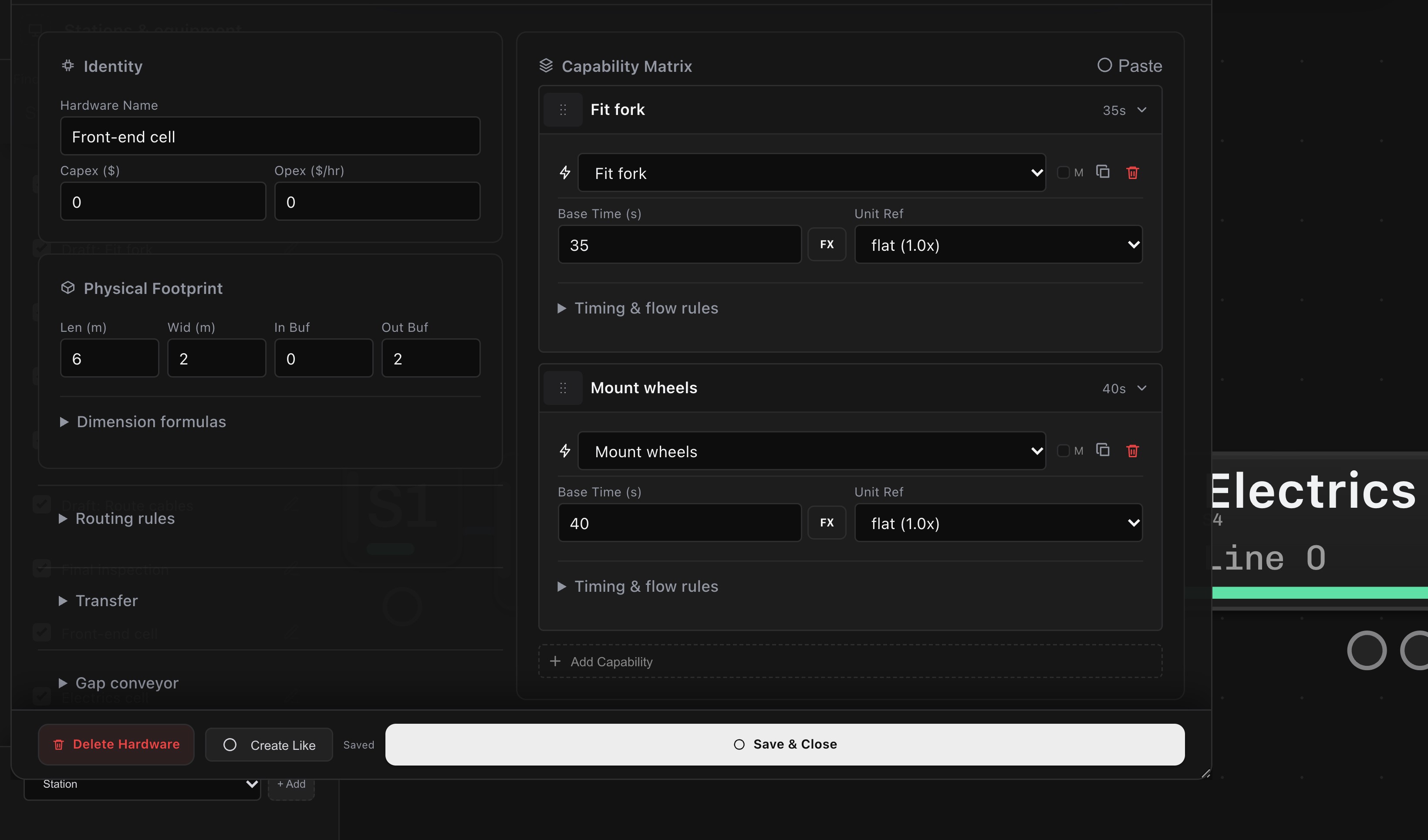Click the Len (m) input field
The image size is (1428, 840).
coord(109,358)
